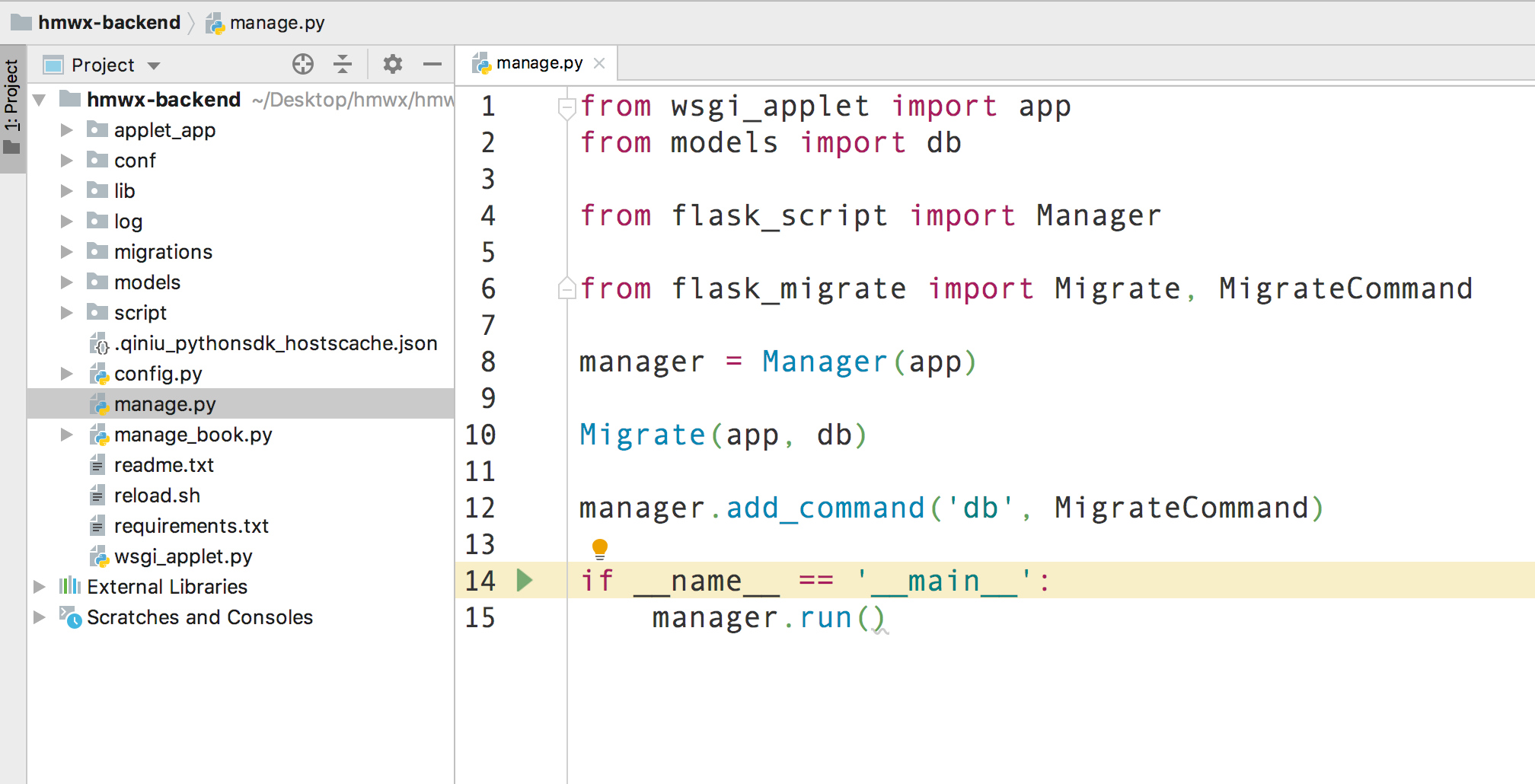Screen dimensions: 1535x784
Task: Click the Scratches and Consoles icon
Action: click(x=70, y=617)
